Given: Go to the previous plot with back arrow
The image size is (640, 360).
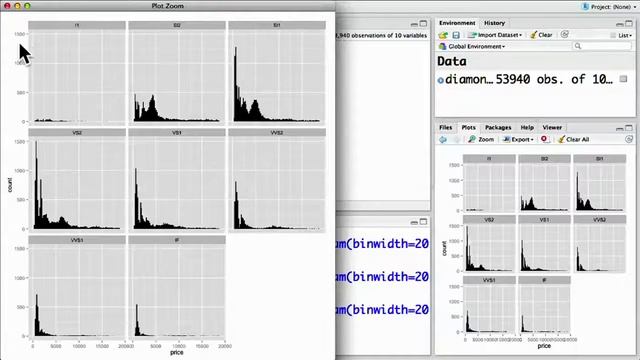Looking at the screenshot, I should point(443,140).
